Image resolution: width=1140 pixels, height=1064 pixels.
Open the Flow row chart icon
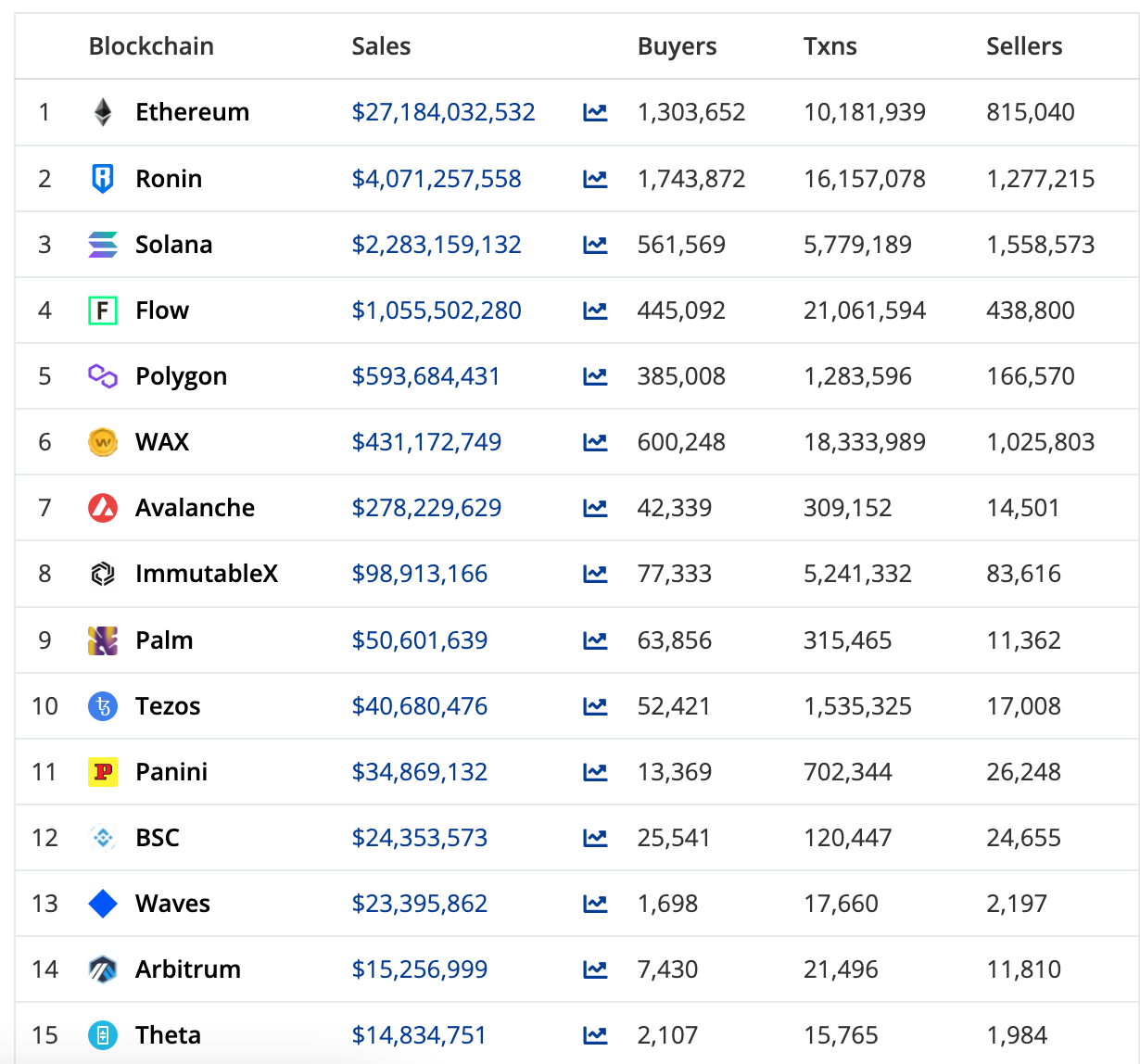click(x=595, y=310)
